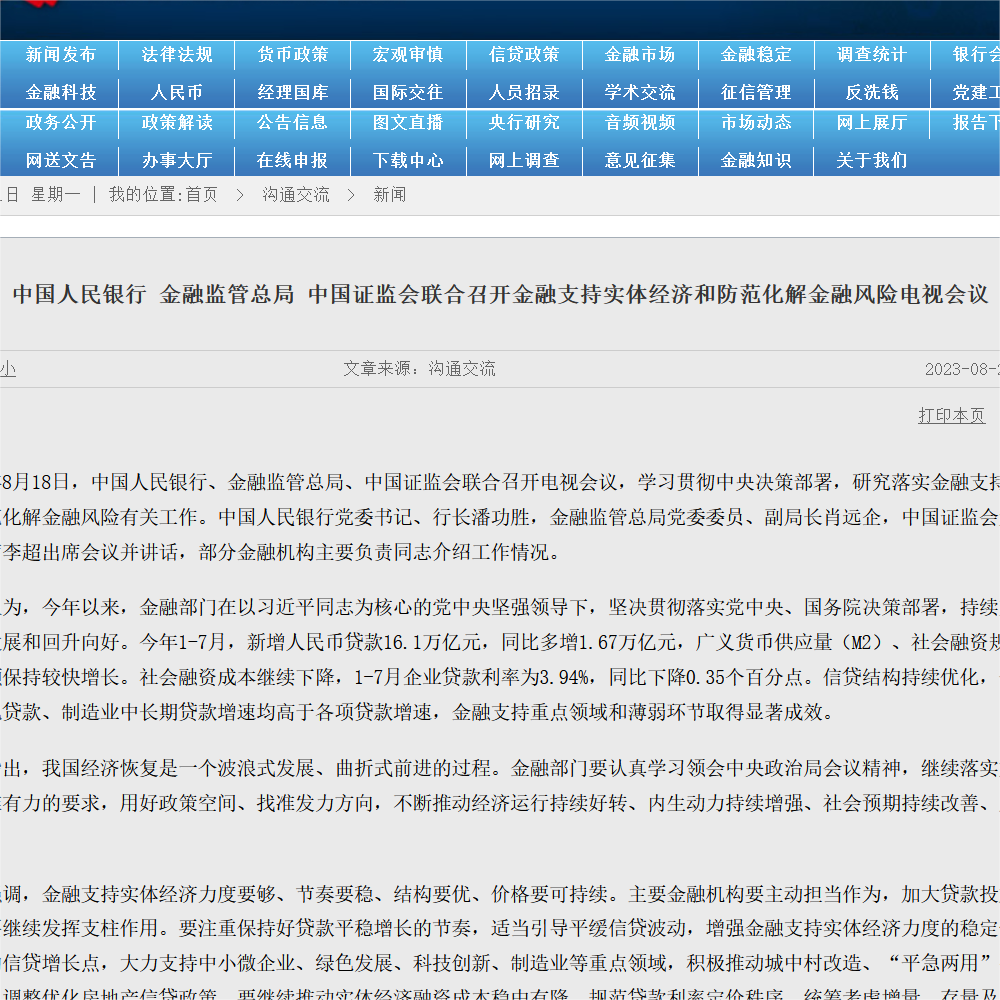Go to 反洗钱 section

tap(872, 92)
